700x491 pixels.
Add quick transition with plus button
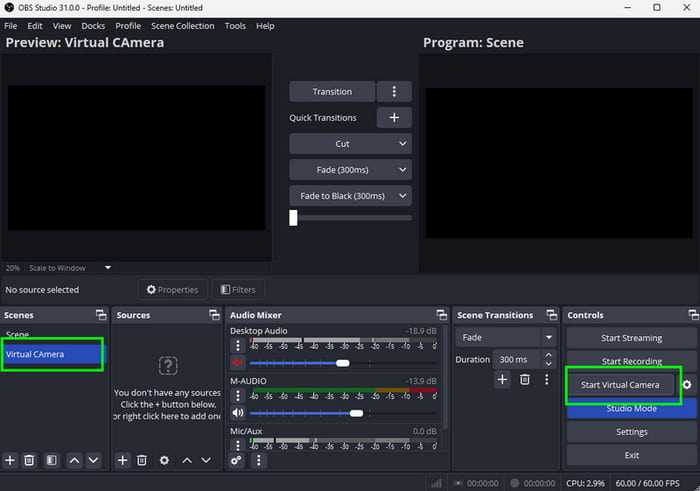tap(394, 117)
